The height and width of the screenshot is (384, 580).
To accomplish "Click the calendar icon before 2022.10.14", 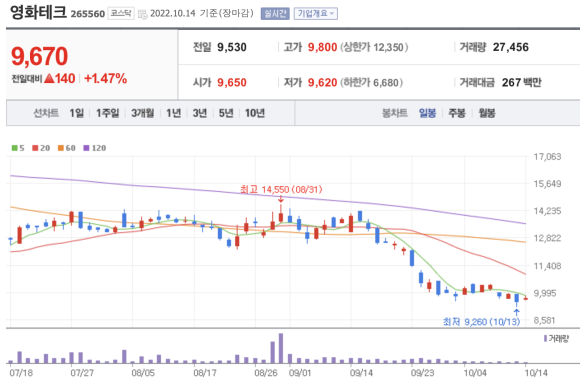I will [x=142, y=14].
